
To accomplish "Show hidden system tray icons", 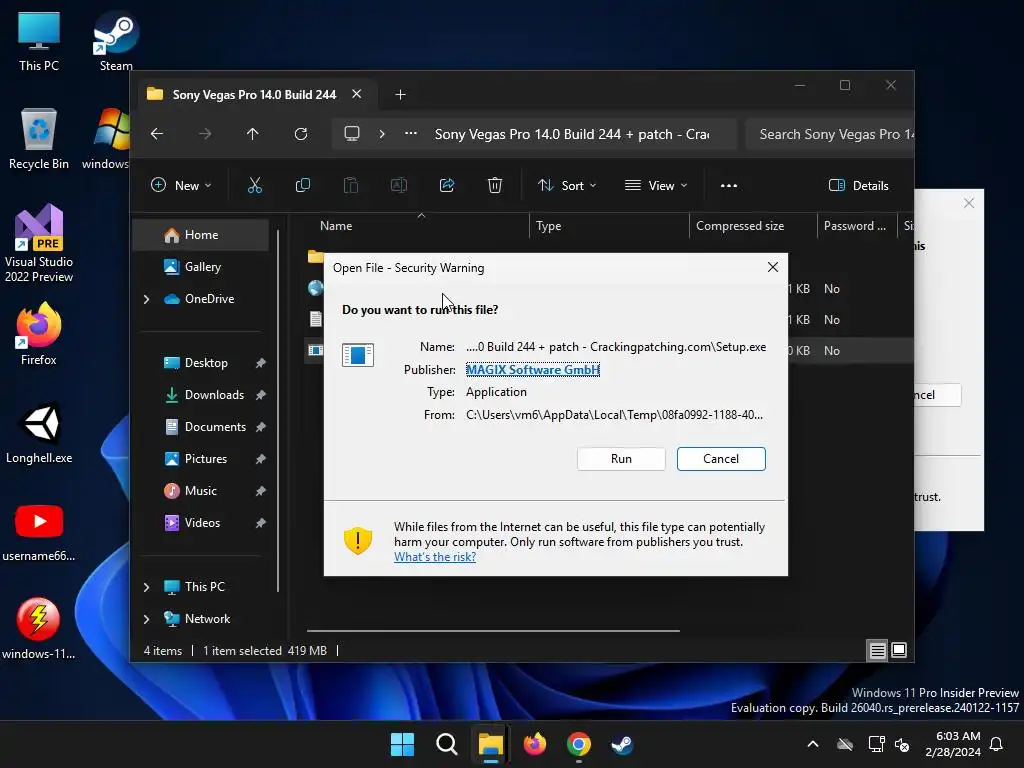I will (x=813, y=744).
